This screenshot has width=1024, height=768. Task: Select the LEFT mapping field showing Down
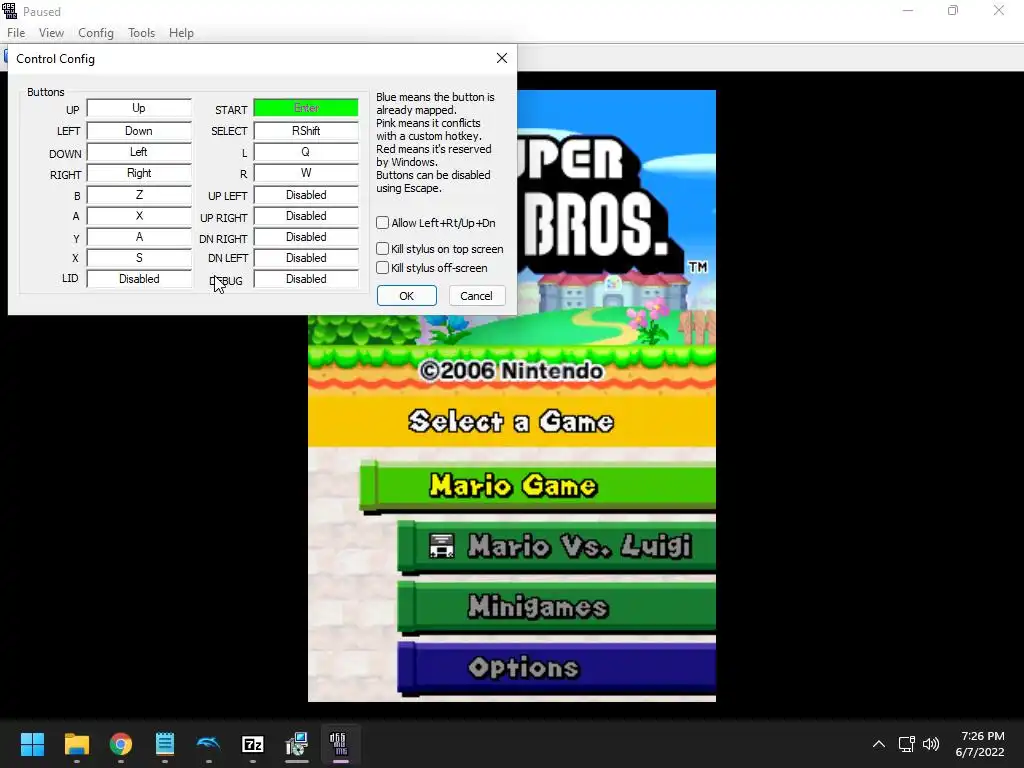point(139,131)
